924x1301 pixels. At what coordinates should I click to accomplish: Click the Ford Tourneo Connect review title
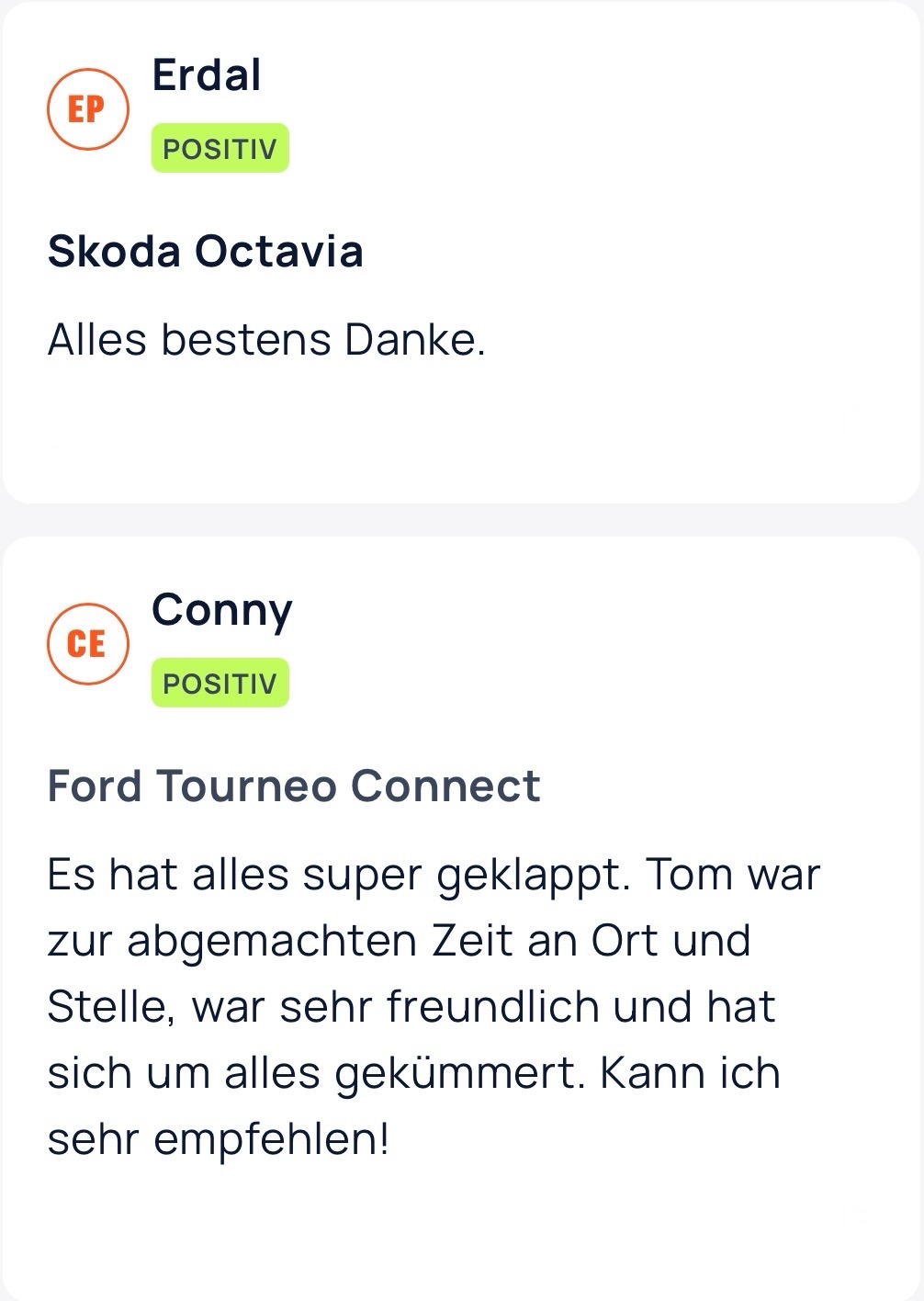pyautogui.click(x=294, y=786)
